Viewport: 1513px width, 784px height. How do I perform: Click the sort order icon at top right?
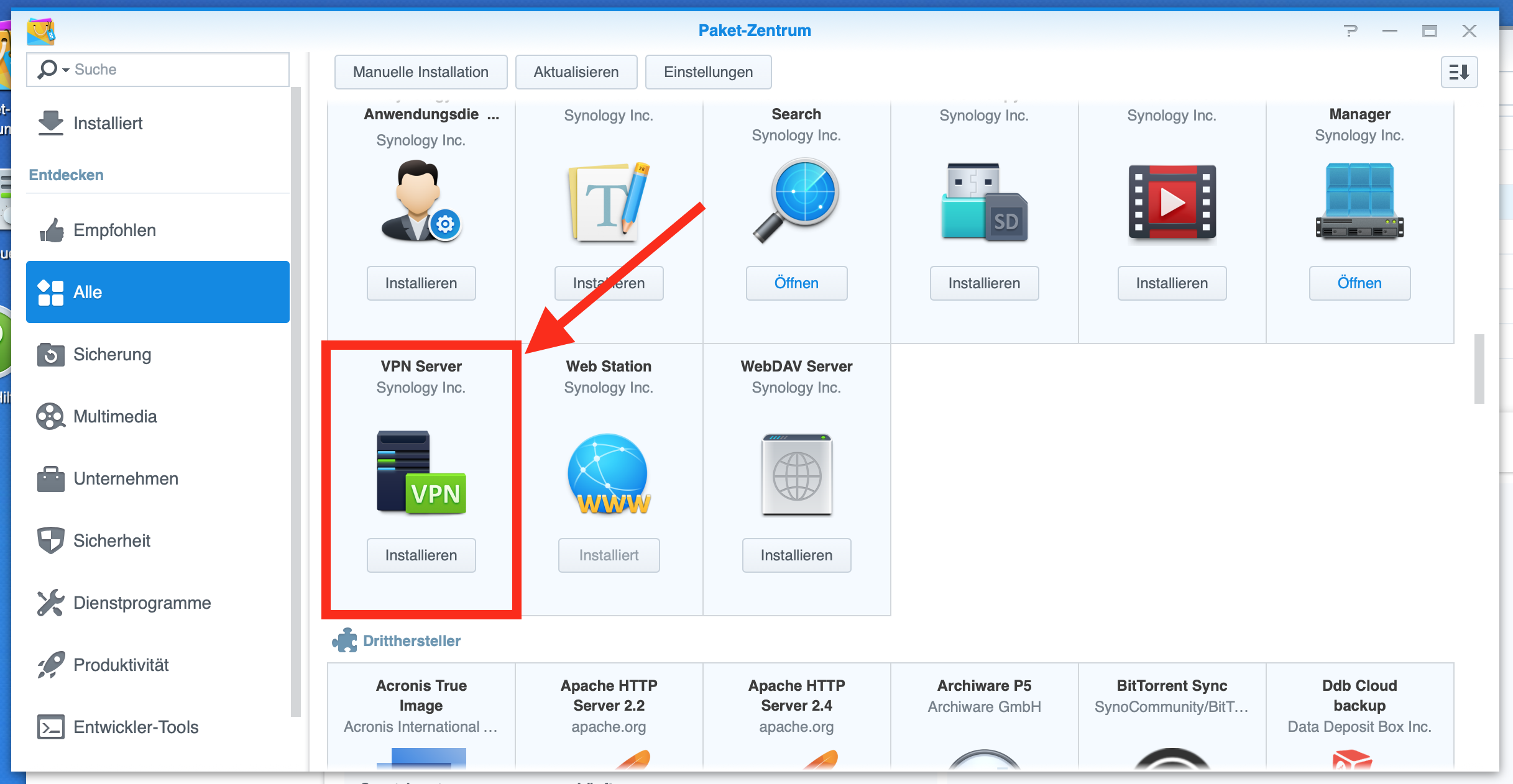(1458, 72)
